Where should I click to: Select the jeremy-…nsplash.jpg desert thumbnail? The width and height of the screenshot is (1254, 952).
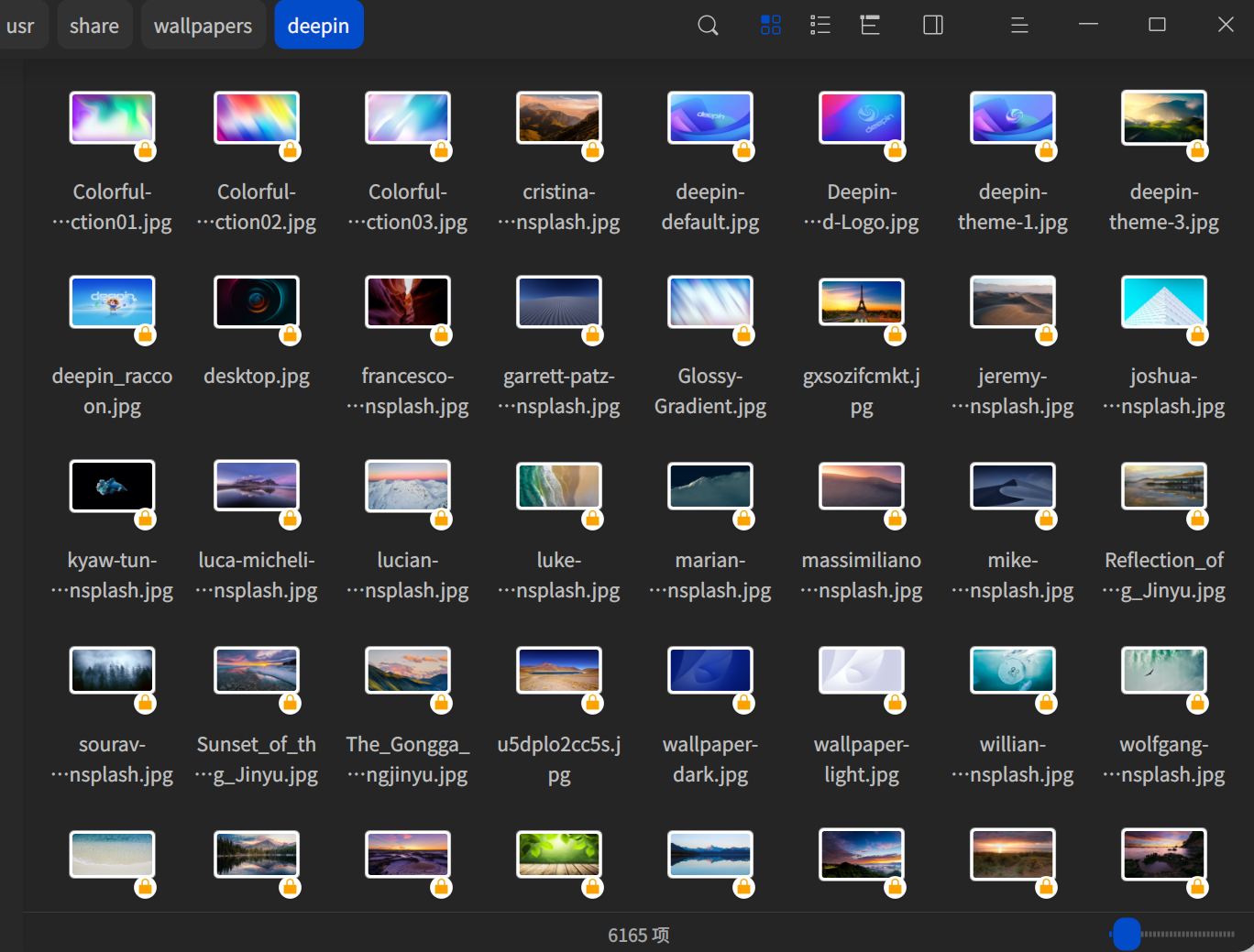pyautogui.click(x=1013, y=302)
